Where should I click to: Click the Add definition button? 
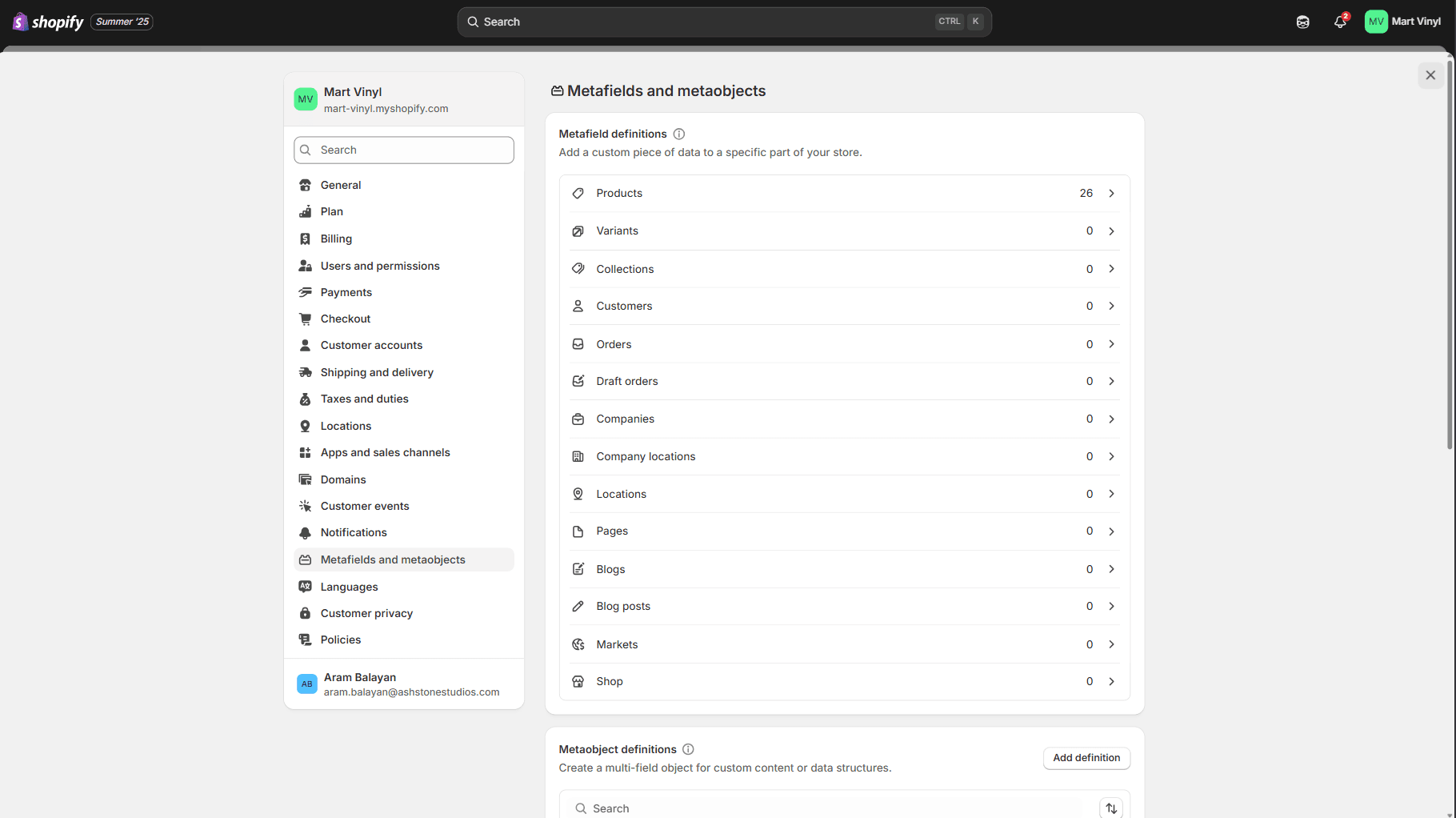coord(1086,758)
